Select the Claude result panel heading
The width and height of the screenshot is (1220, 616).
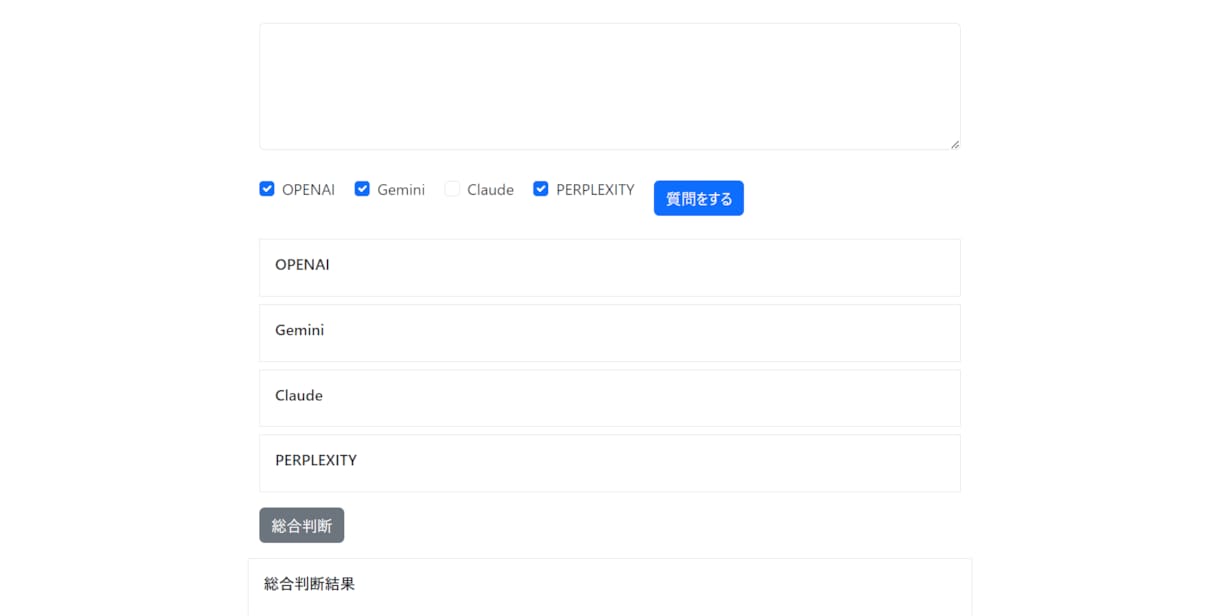(298, 395)
